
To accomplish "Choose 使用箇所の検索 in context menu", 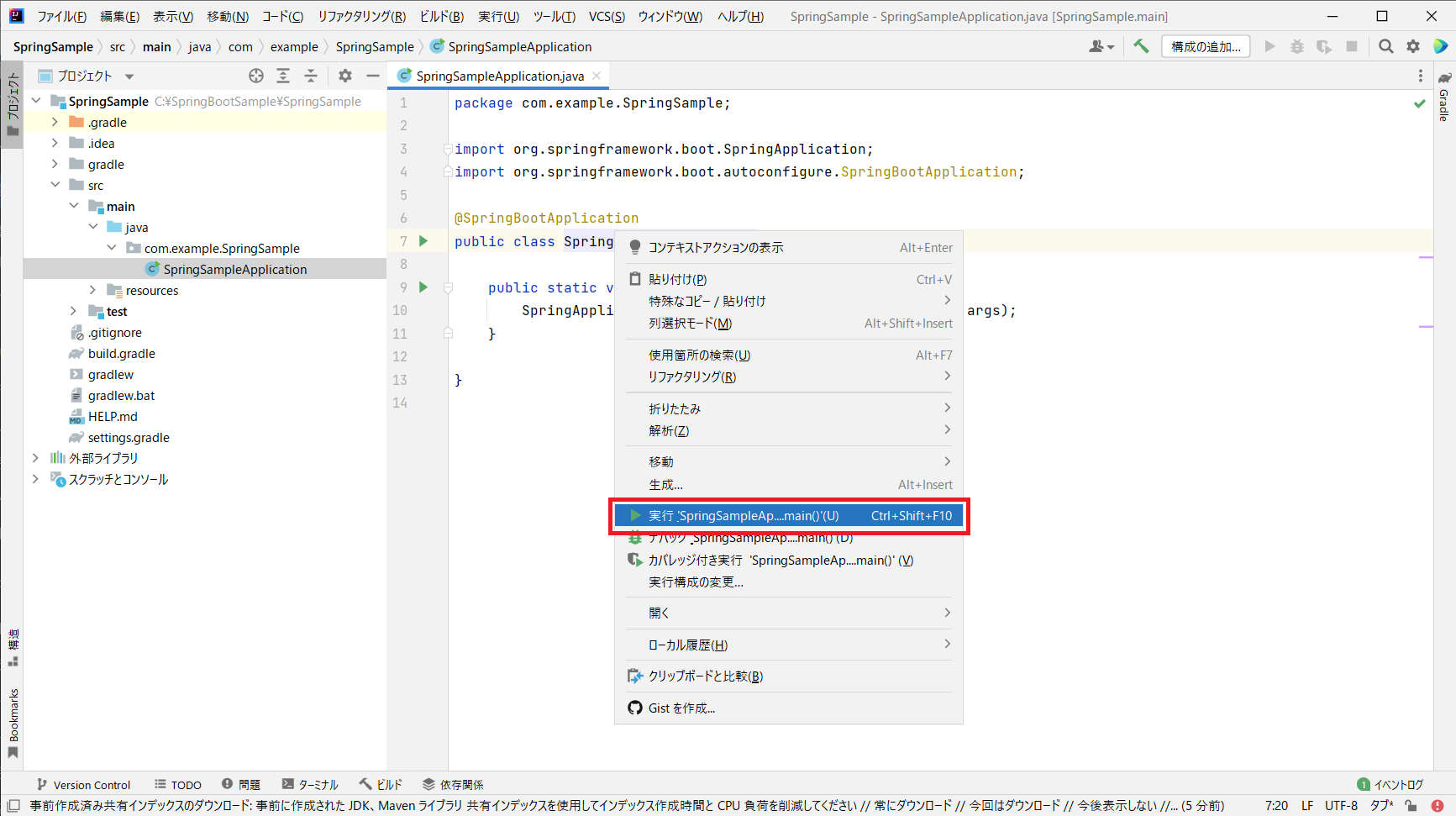I will coord(789,355).
